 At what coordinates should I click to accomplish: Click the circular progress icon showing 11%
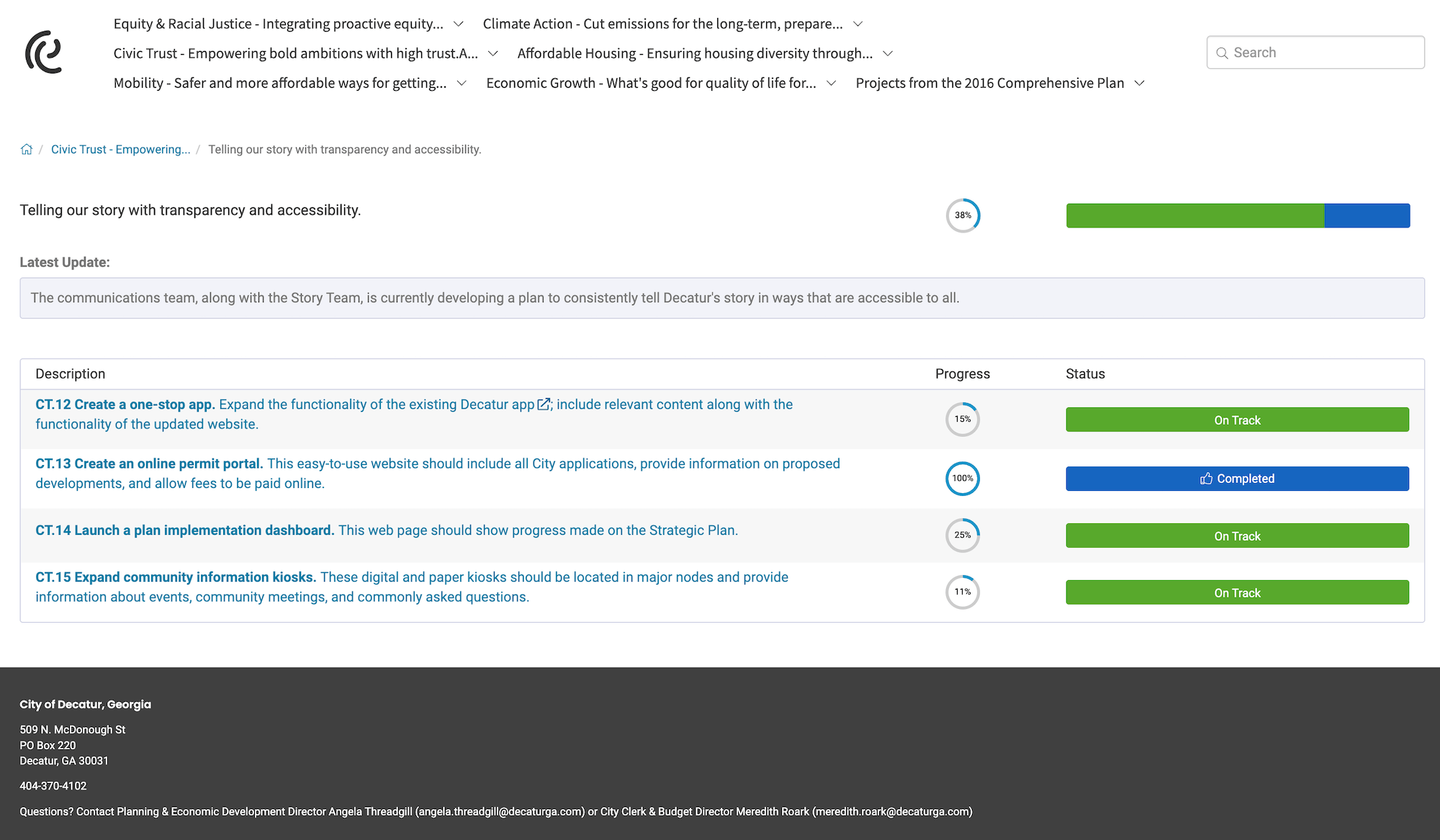coord(962,592)
